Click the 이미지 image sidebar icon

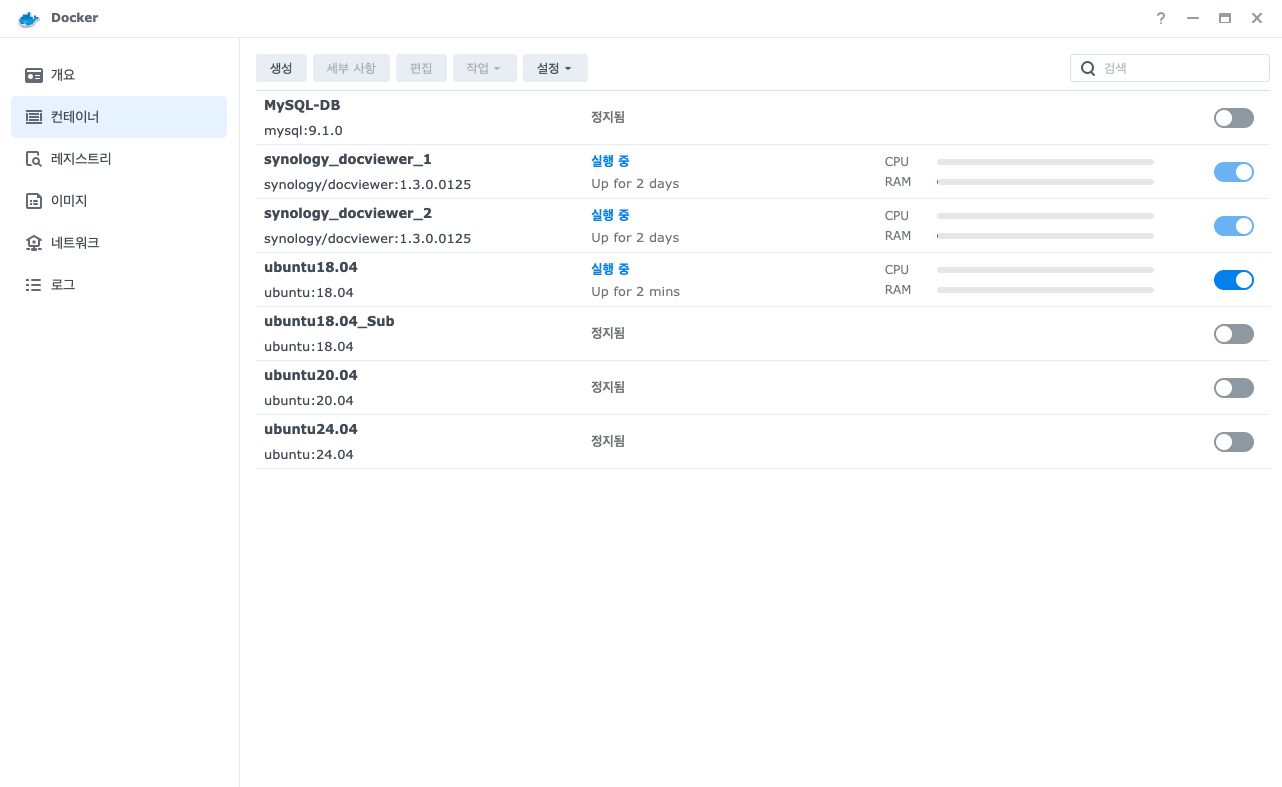[x=34, y=201]
